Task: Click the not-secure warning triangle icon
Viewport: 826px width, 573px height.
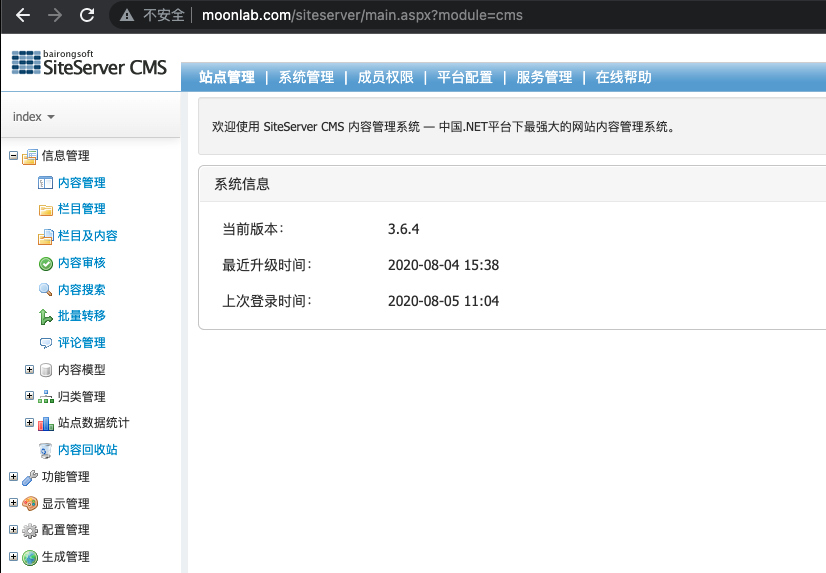Action: coord(127,15)
